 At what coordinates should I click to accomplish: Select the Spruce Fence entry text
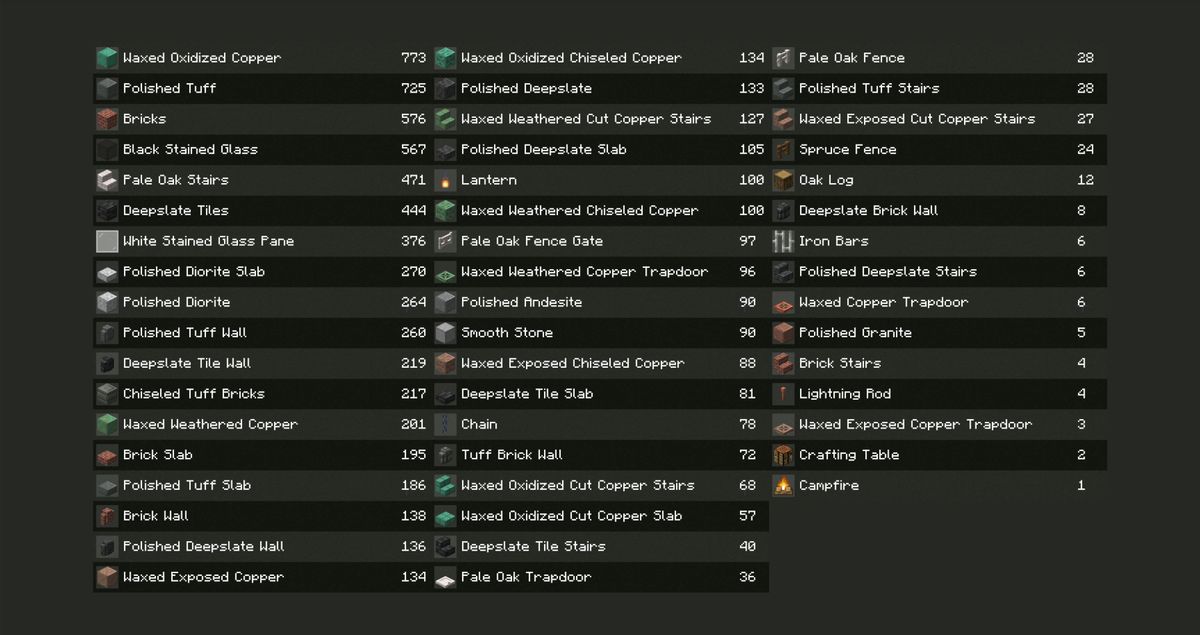pyautogui.click(x=847, y=150)
